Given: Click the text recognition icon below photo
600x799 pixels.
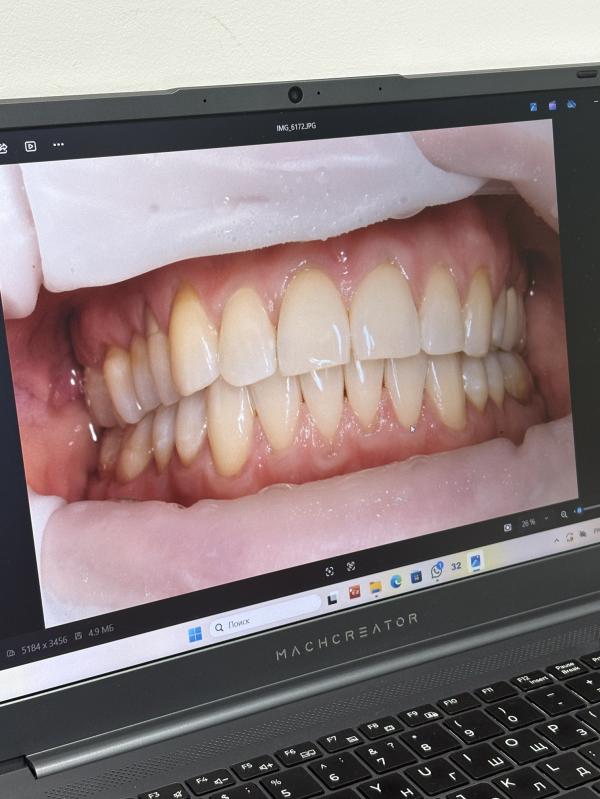Looking at the screenshot, I should pyautogui.click(x=351, y=566).
